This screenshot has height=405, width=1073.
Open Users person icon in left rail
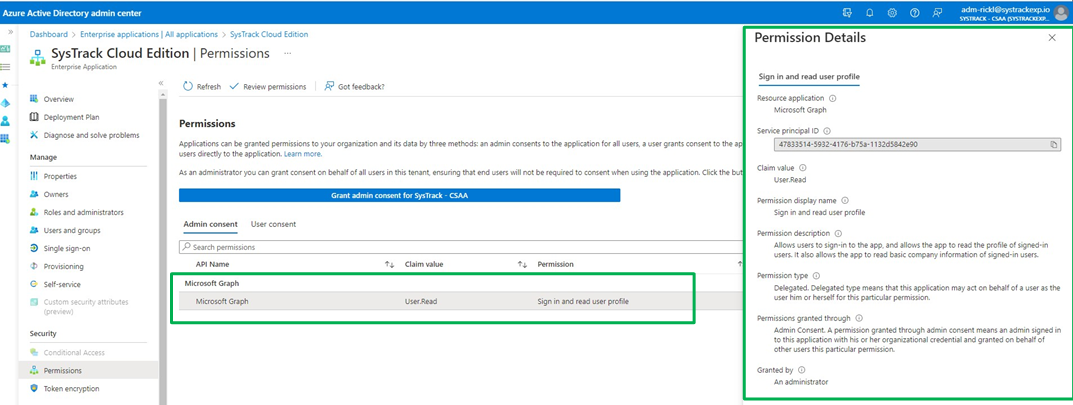pyautogui.click(x=5, y=120)
